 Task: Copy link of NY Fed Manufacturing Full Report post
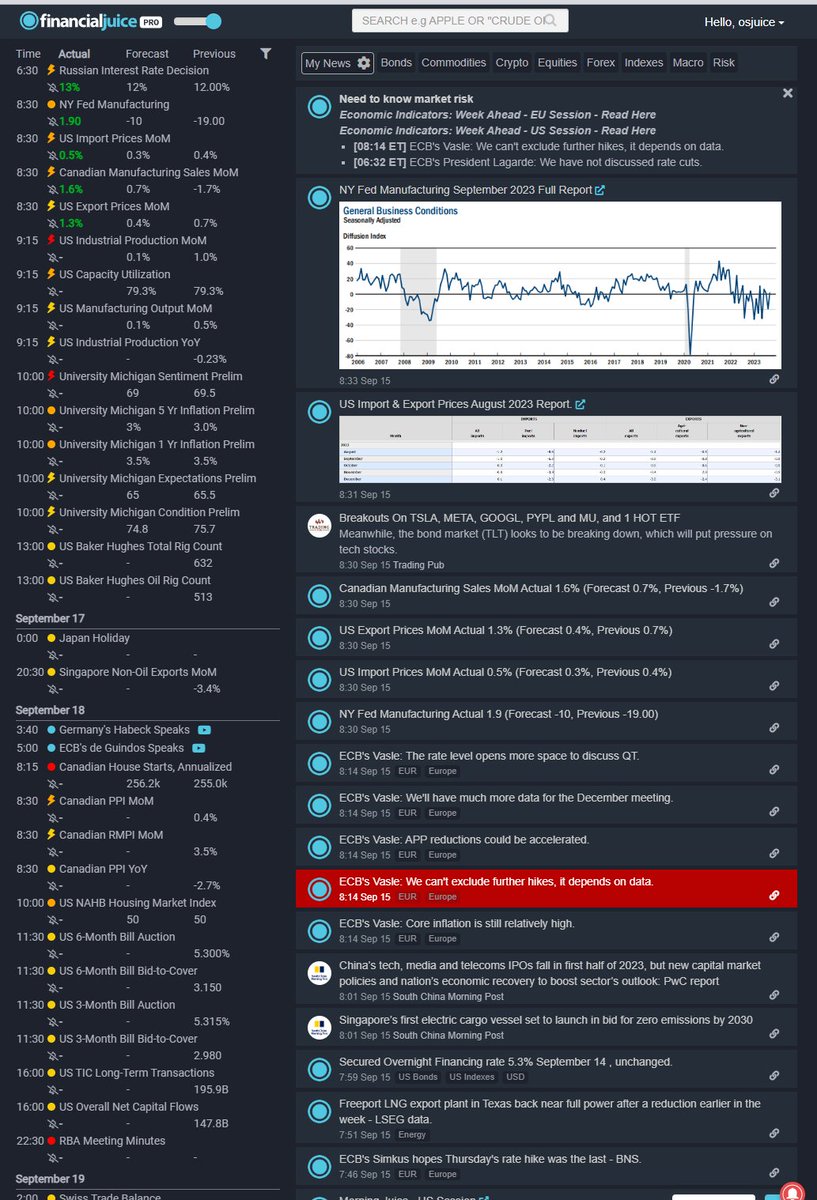pos(774,380)
